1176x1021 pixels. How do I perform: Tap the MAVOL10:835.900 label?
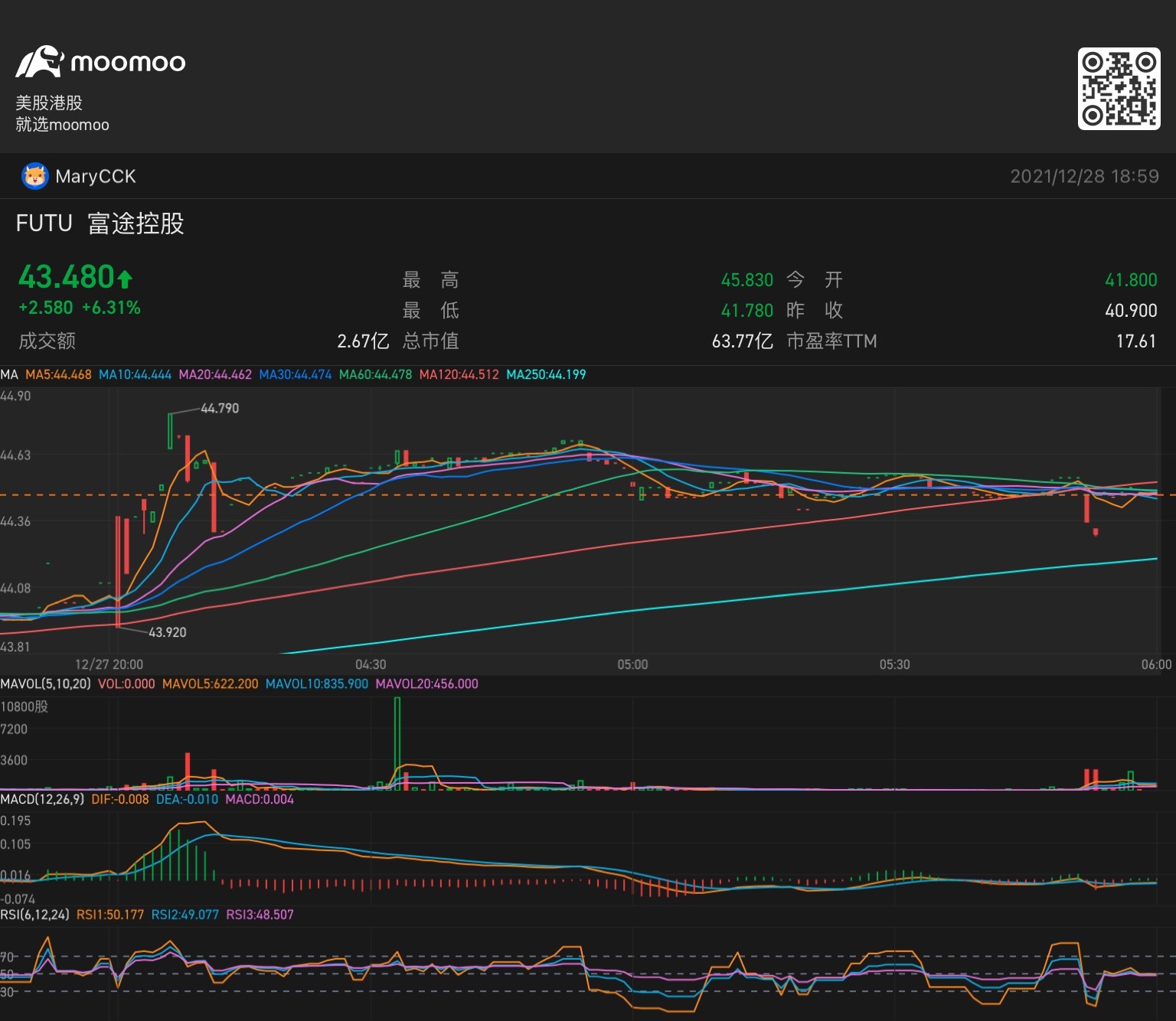coord(316,684)
